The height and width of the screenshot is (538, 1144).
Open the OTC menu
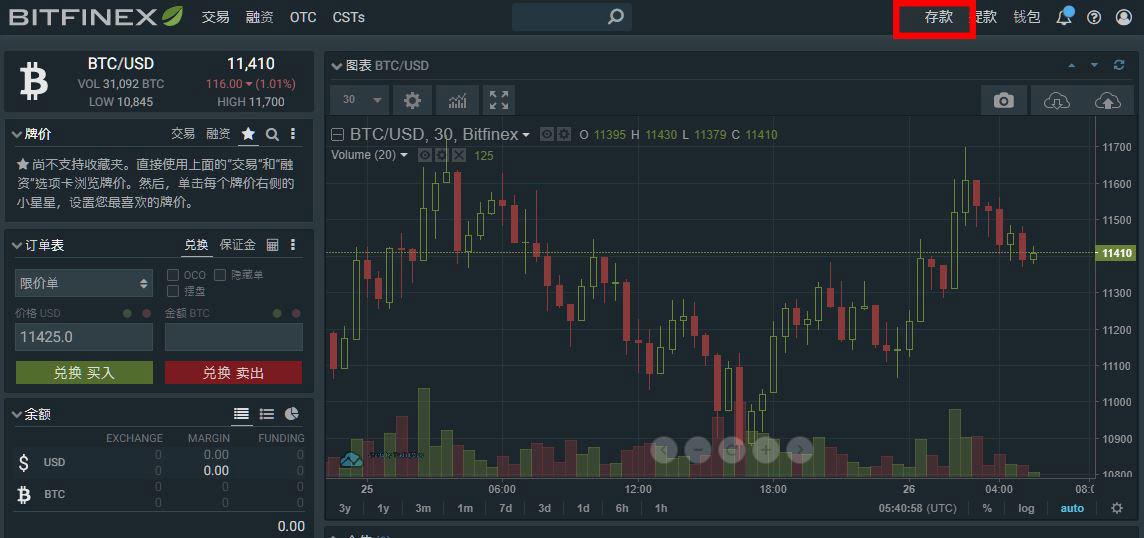point(303,17)
